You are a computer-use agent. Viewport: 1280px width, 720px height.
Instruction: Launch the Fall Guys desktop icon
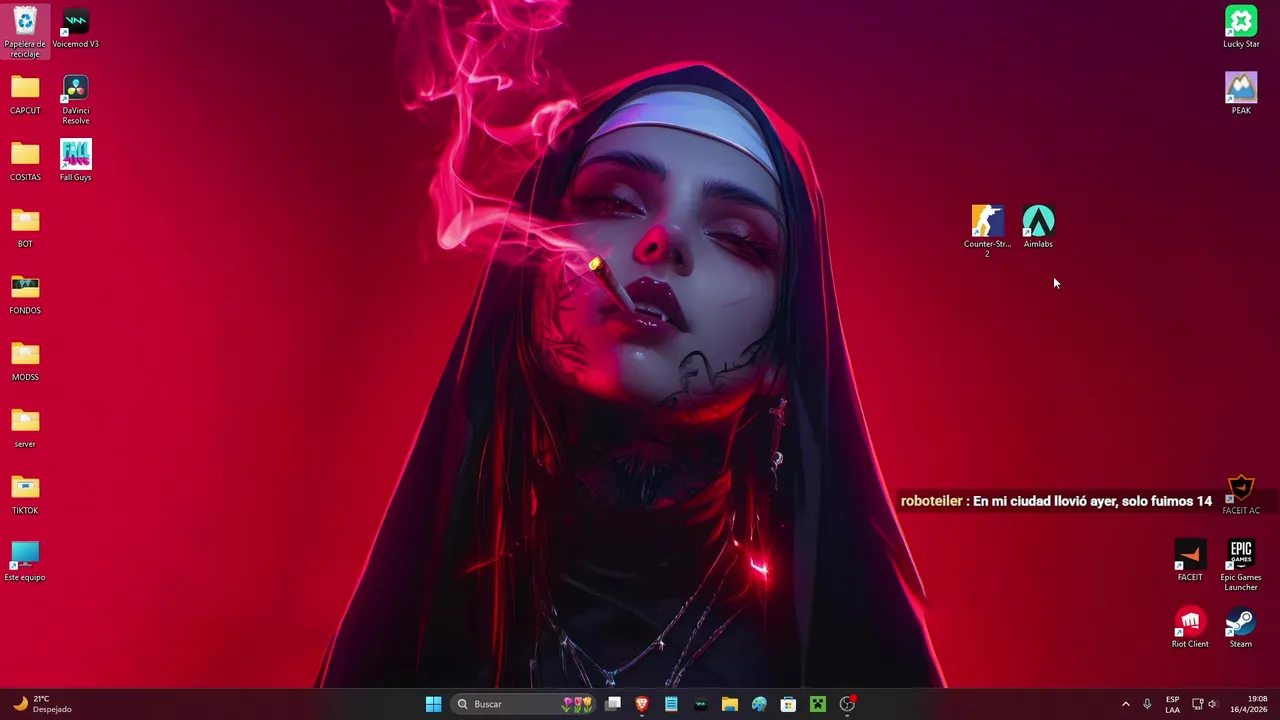click(76, 161)
